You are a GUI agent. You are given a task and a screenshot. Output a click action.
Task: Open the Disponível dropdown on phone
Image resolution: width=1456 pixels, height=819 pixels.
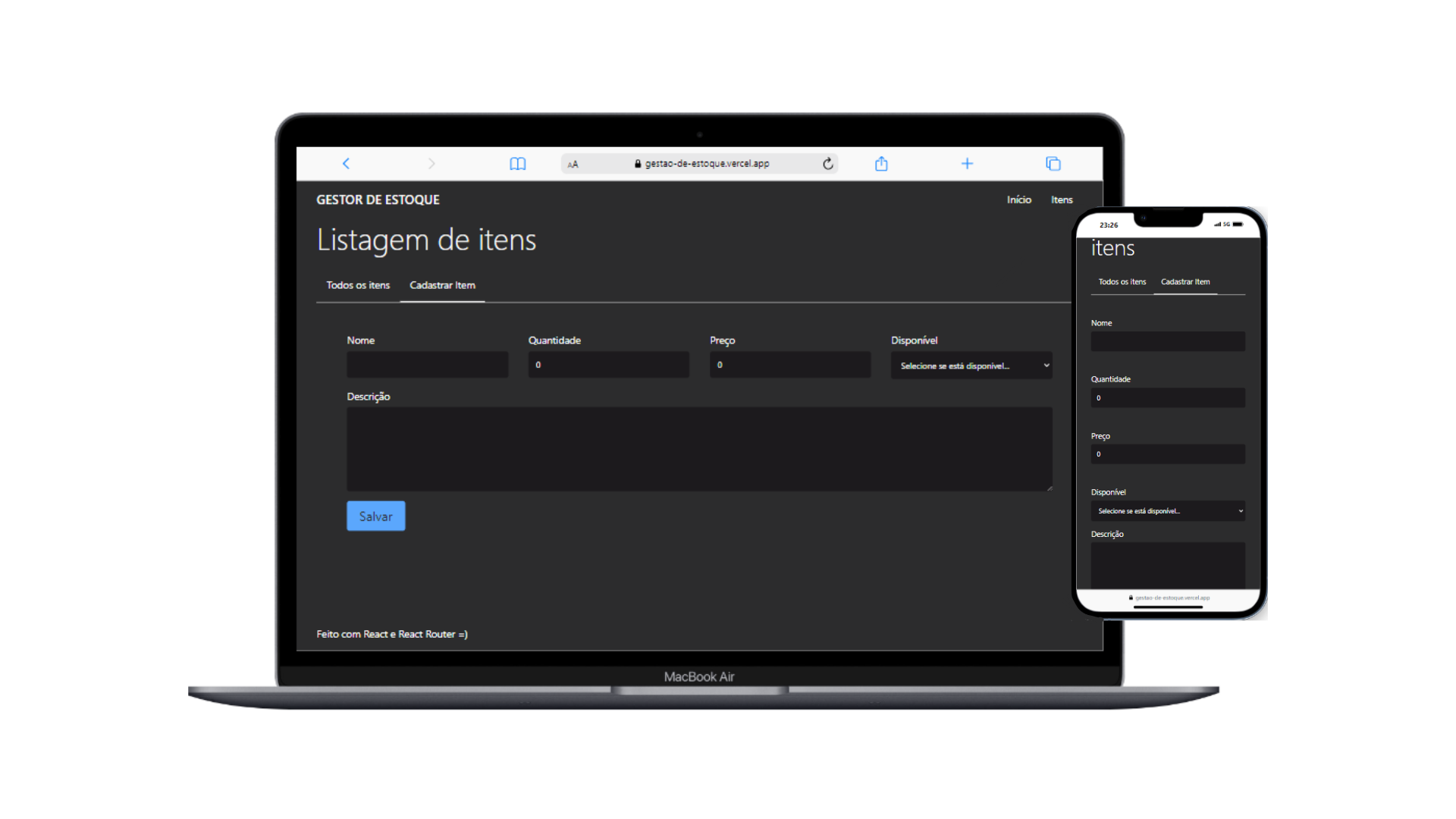click(1168, 511)
